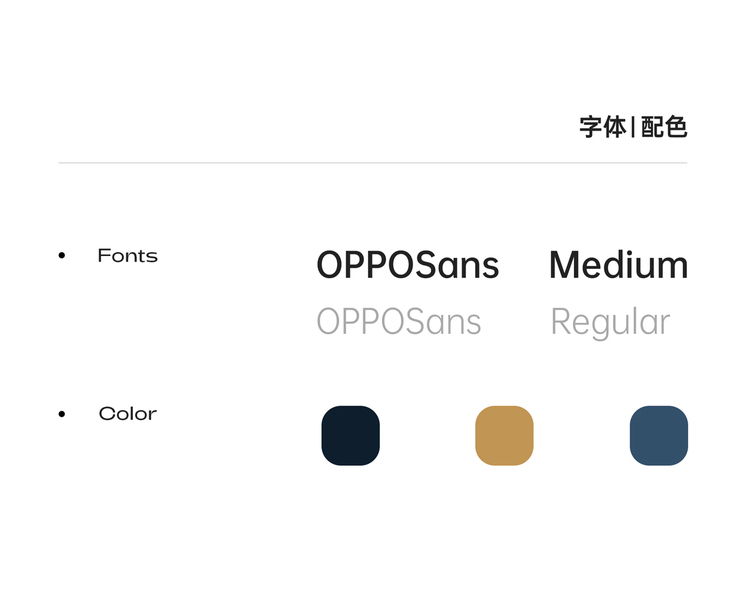
Task: Click the capital R in Regular
Action: click(562, 322)
